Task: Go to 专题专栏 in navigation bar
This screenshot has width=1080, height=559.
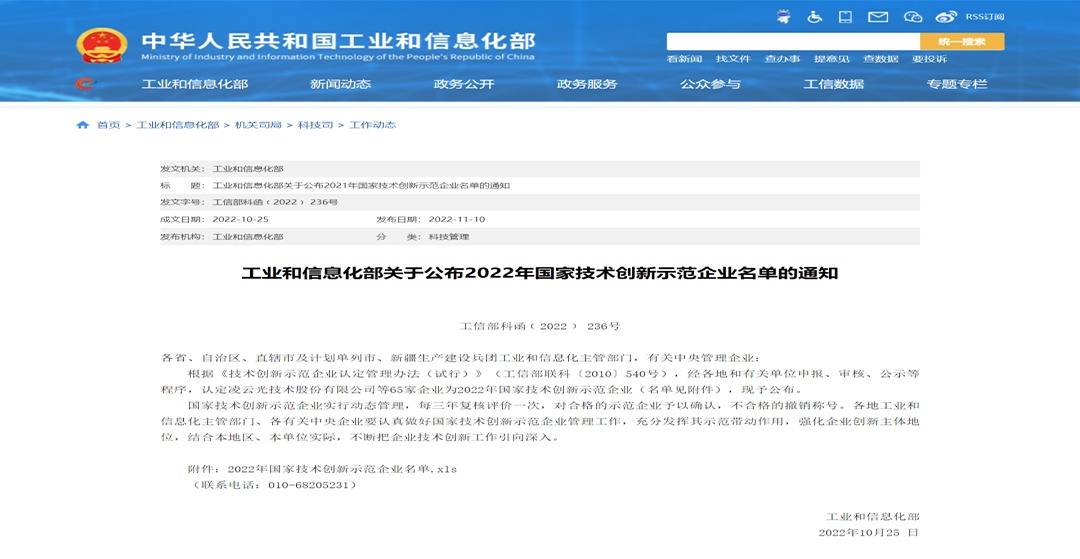Action: (x=956, y=84)
